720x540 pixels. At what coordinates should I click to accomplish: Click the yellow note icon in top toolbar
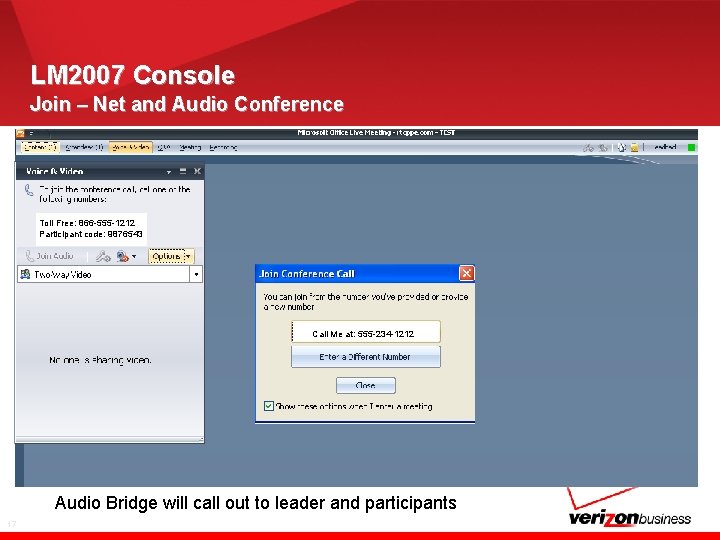pos(634,147)
